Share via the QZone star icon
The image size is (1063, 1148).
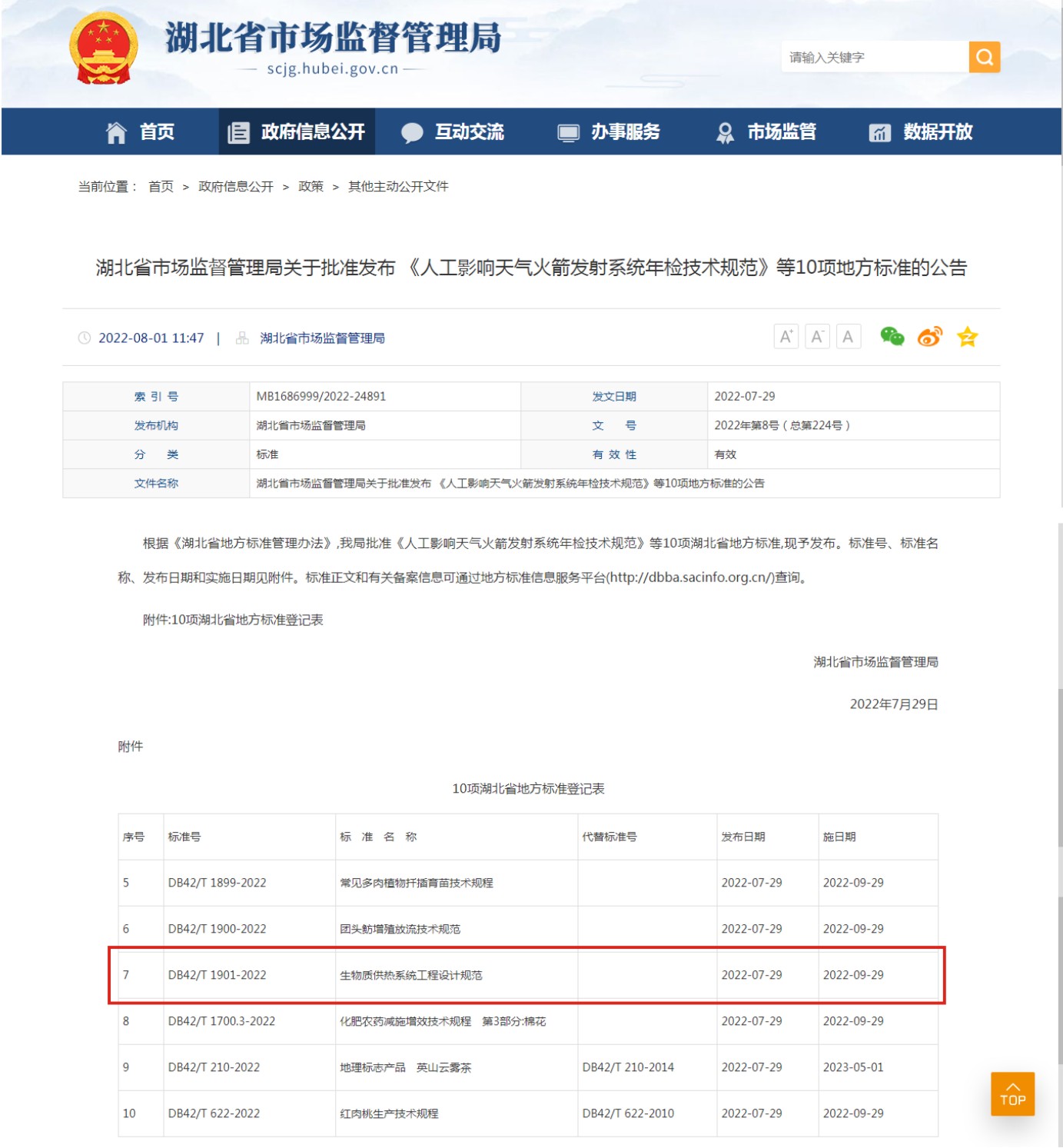[x=967, y=336]
